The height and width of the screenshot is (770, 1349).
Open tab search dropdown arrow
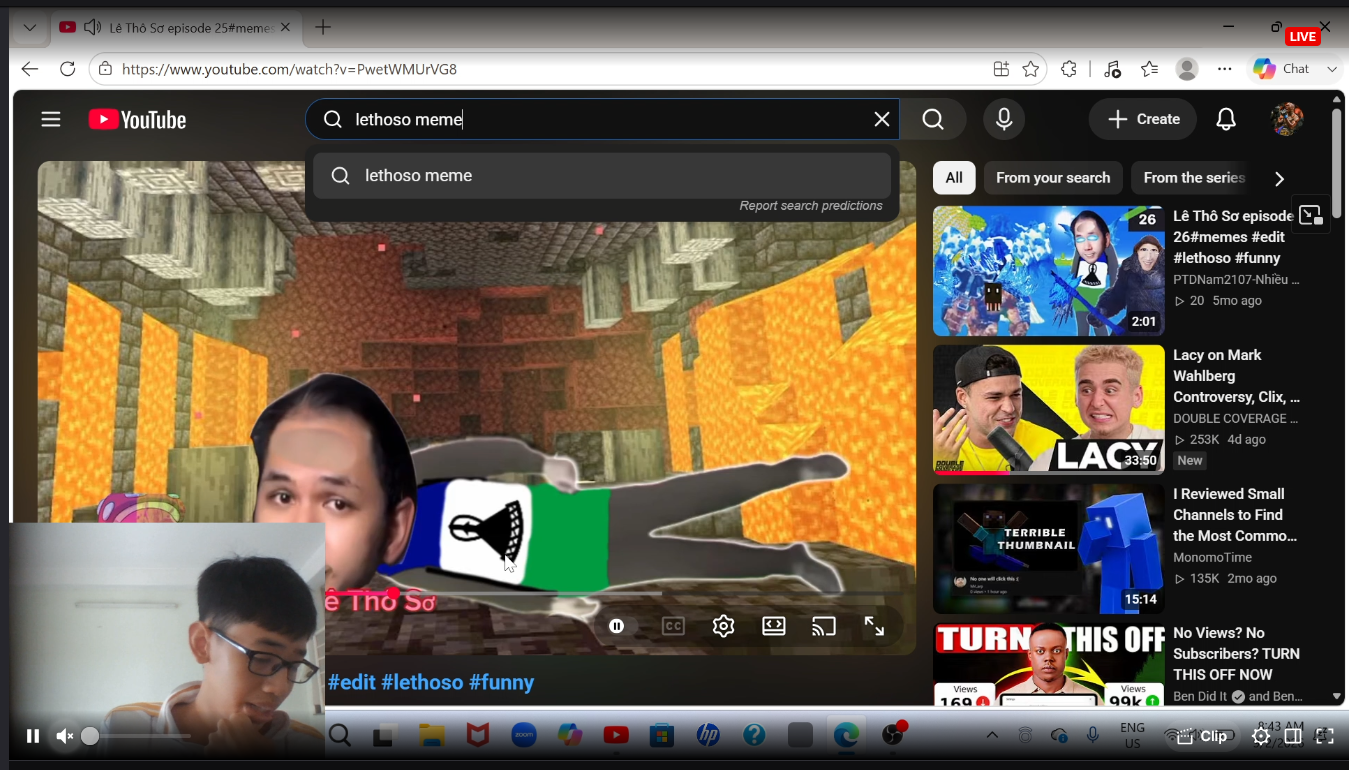pos(30,28)
